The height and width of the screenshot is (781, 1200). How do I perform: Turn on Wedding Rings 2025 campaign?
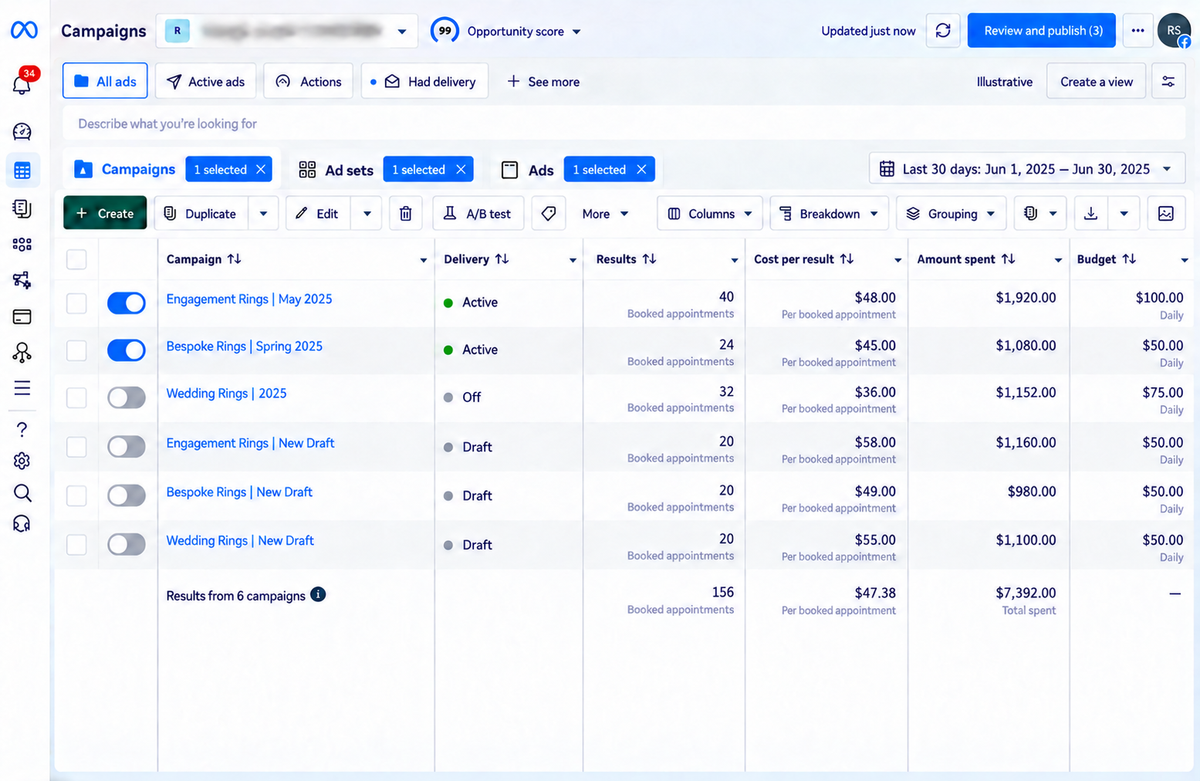(126, 397)
